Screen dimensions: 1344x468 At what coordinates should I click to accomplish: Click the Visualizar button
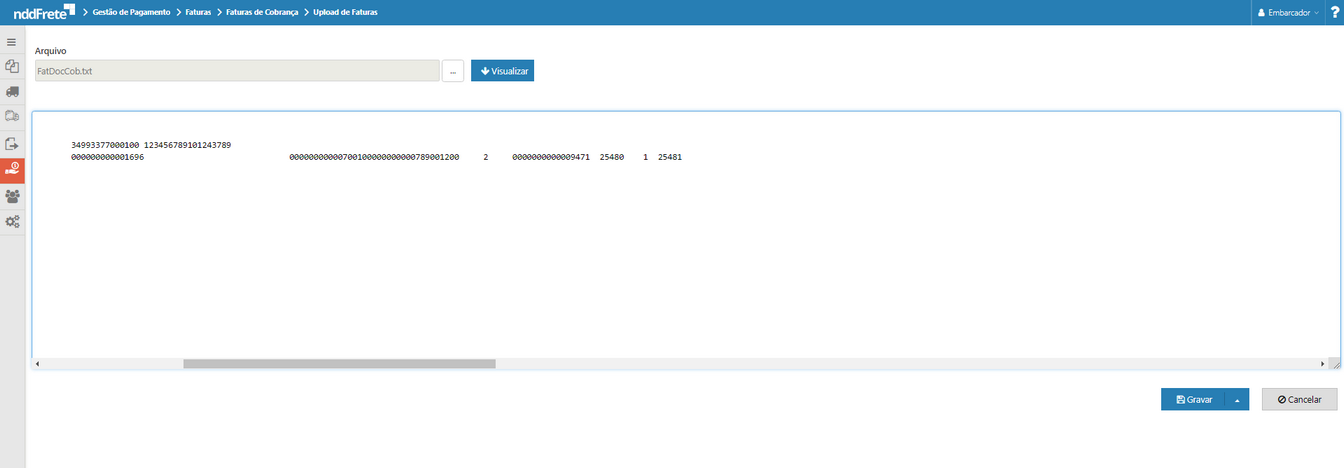tap(502, 71)
